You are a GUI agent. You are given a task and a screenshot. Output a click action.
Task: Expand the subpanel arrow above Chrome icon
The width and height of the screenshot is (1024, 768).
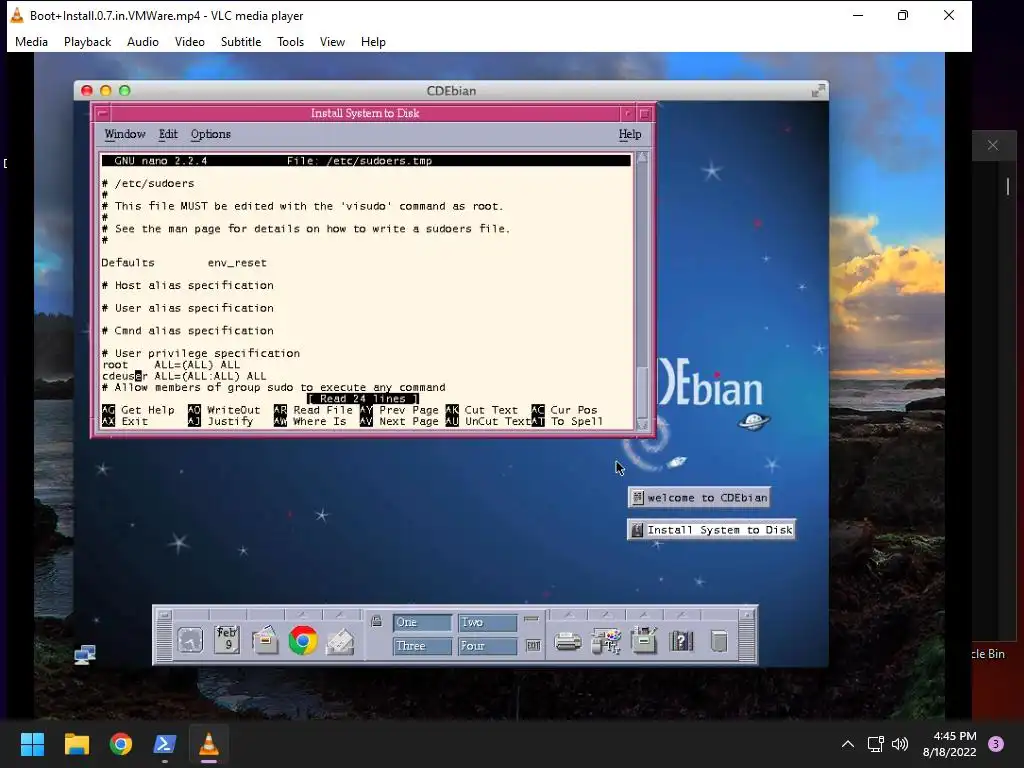pyautogui.click(x=302, y=615)
